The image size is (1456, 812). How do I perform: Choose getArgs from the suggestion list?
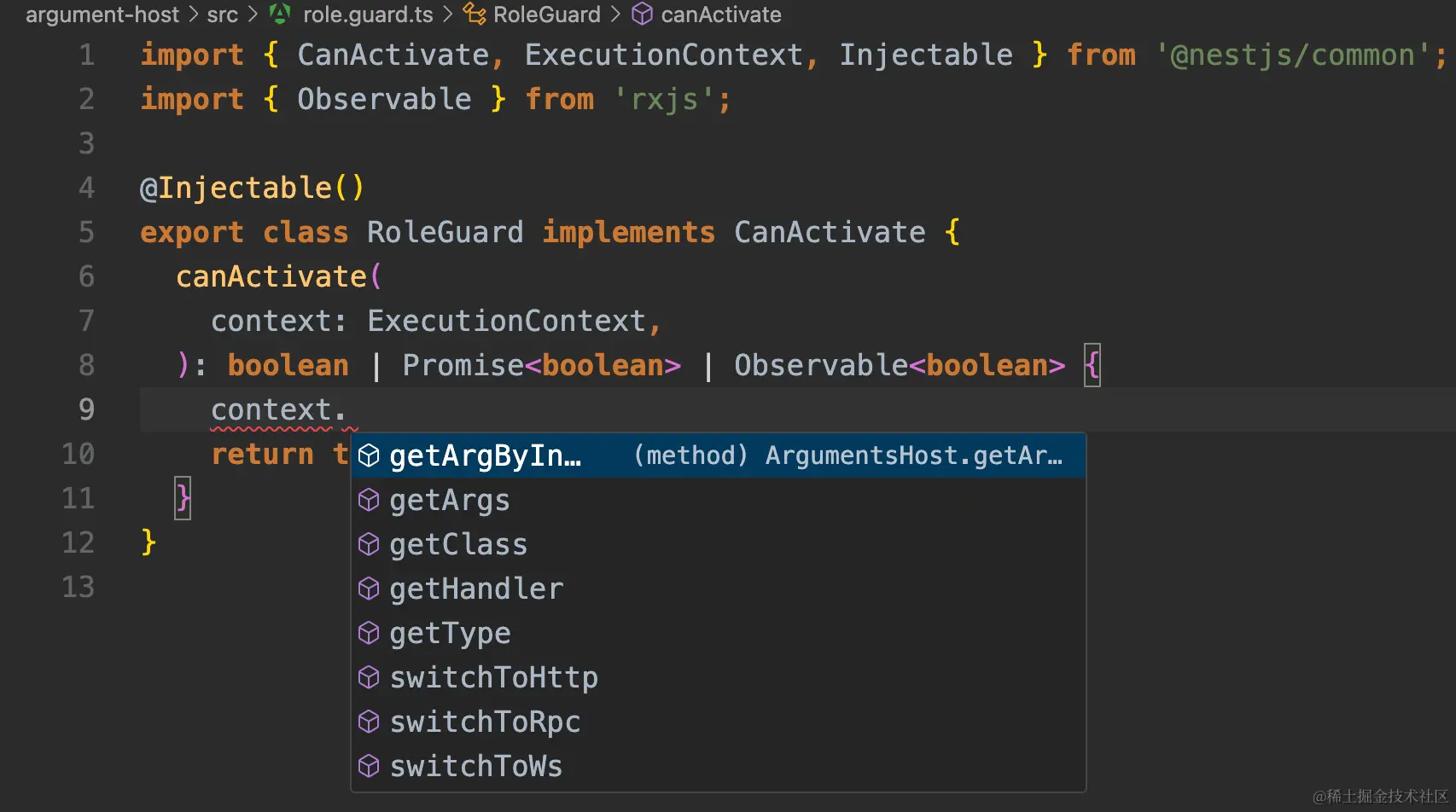718,500
